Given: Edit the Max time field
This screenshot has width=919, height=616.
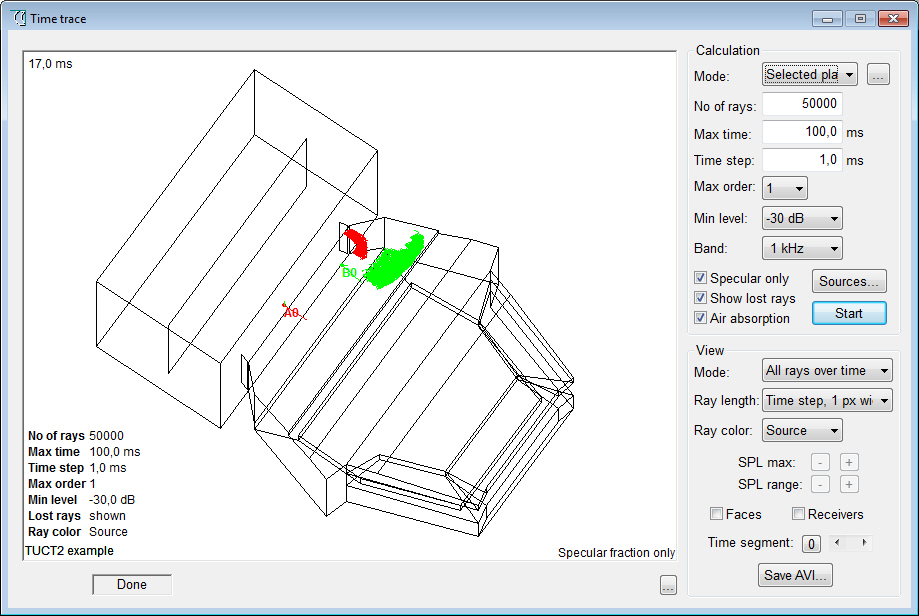Looking at the screenshot, I should (x=802, y=132).
